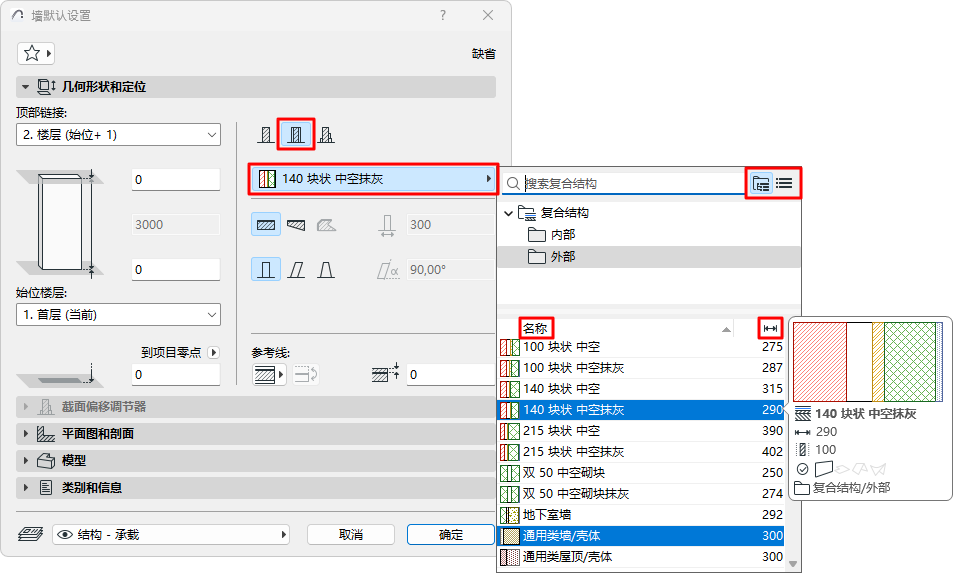The width and height of the screenshot is (953, 573).
Task: Open the 顶部链接 楼层 dropdown
Action: click(x=118, y=135)
